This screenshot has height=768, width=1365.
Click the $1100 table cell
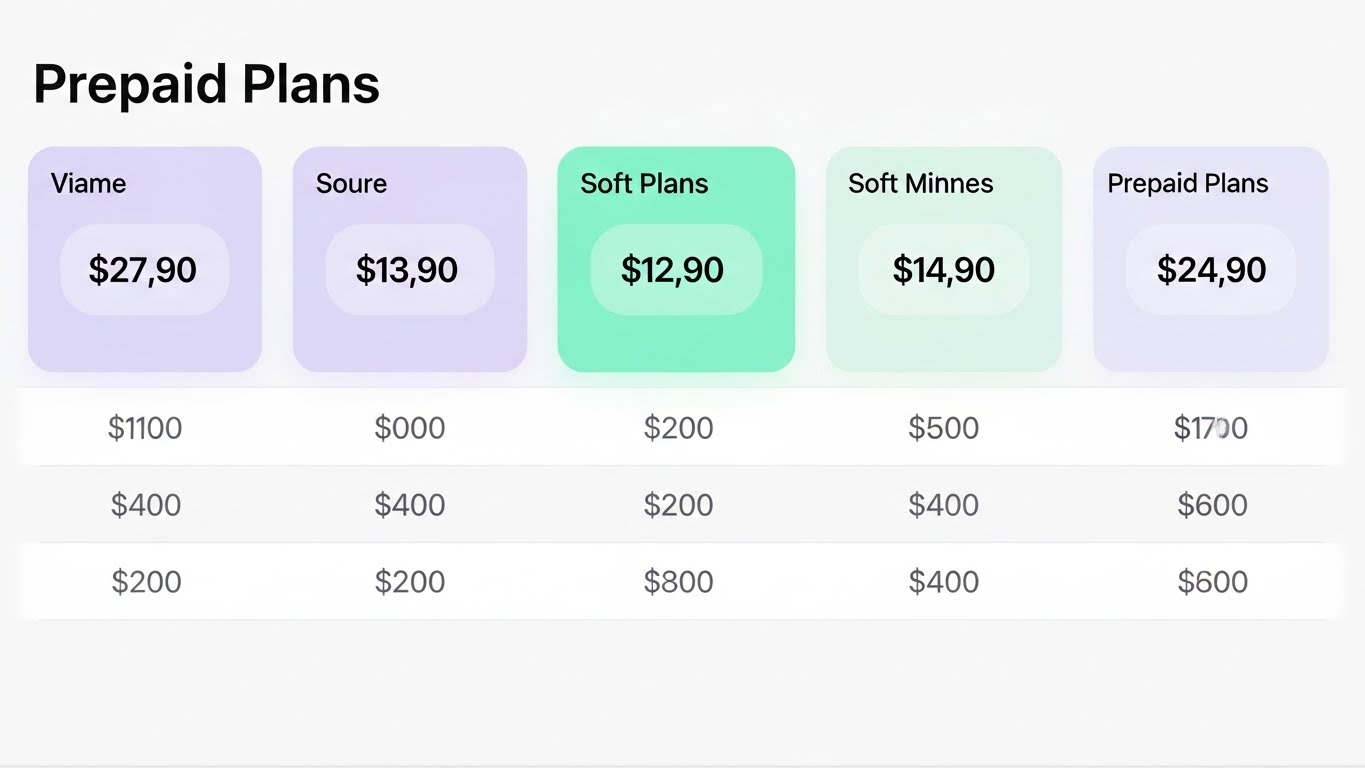(x=145, y=428)
